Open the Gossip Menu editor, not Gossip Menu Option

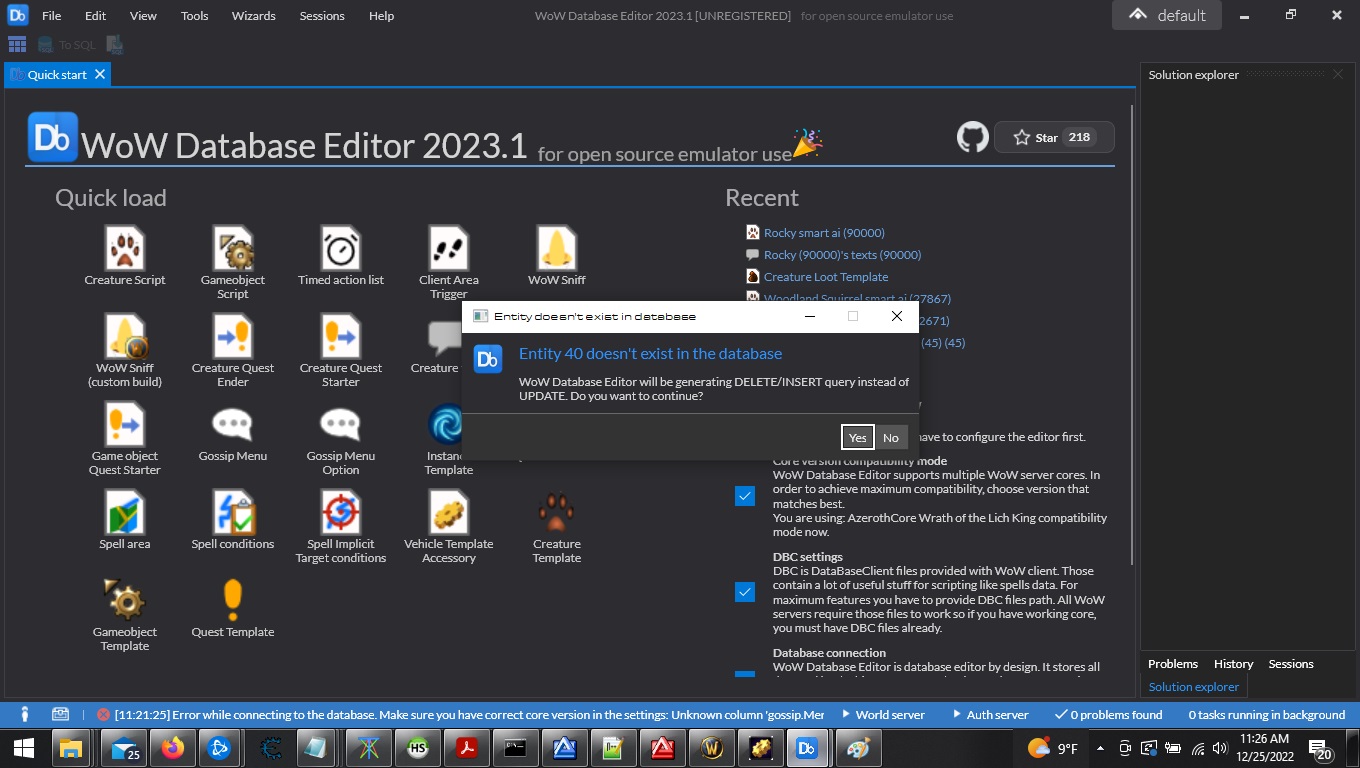click(233, 432)
